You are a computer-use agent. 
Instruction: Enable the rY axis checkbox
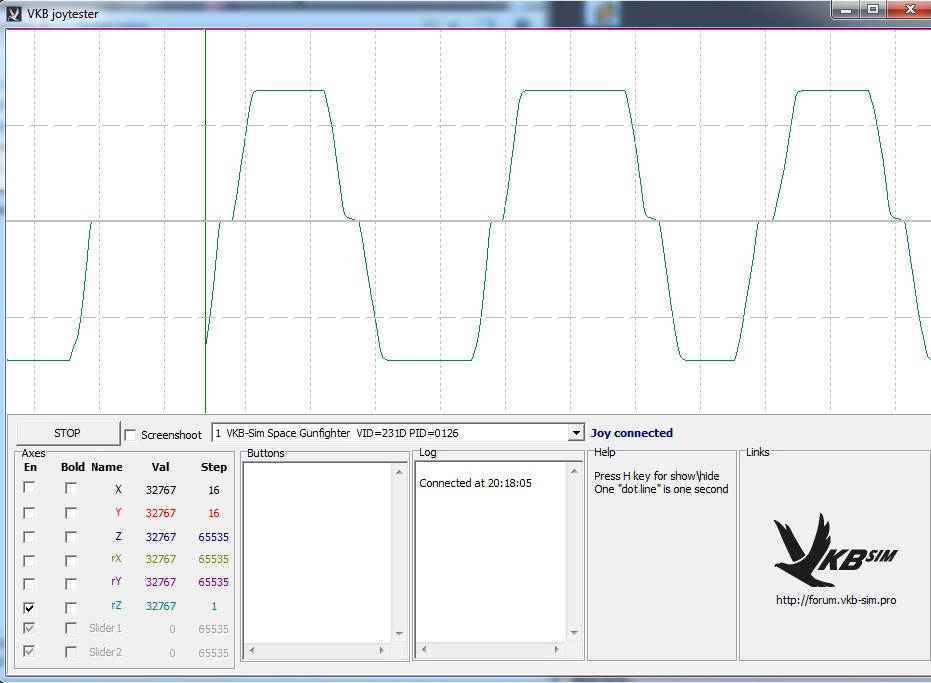click(28, 583)
